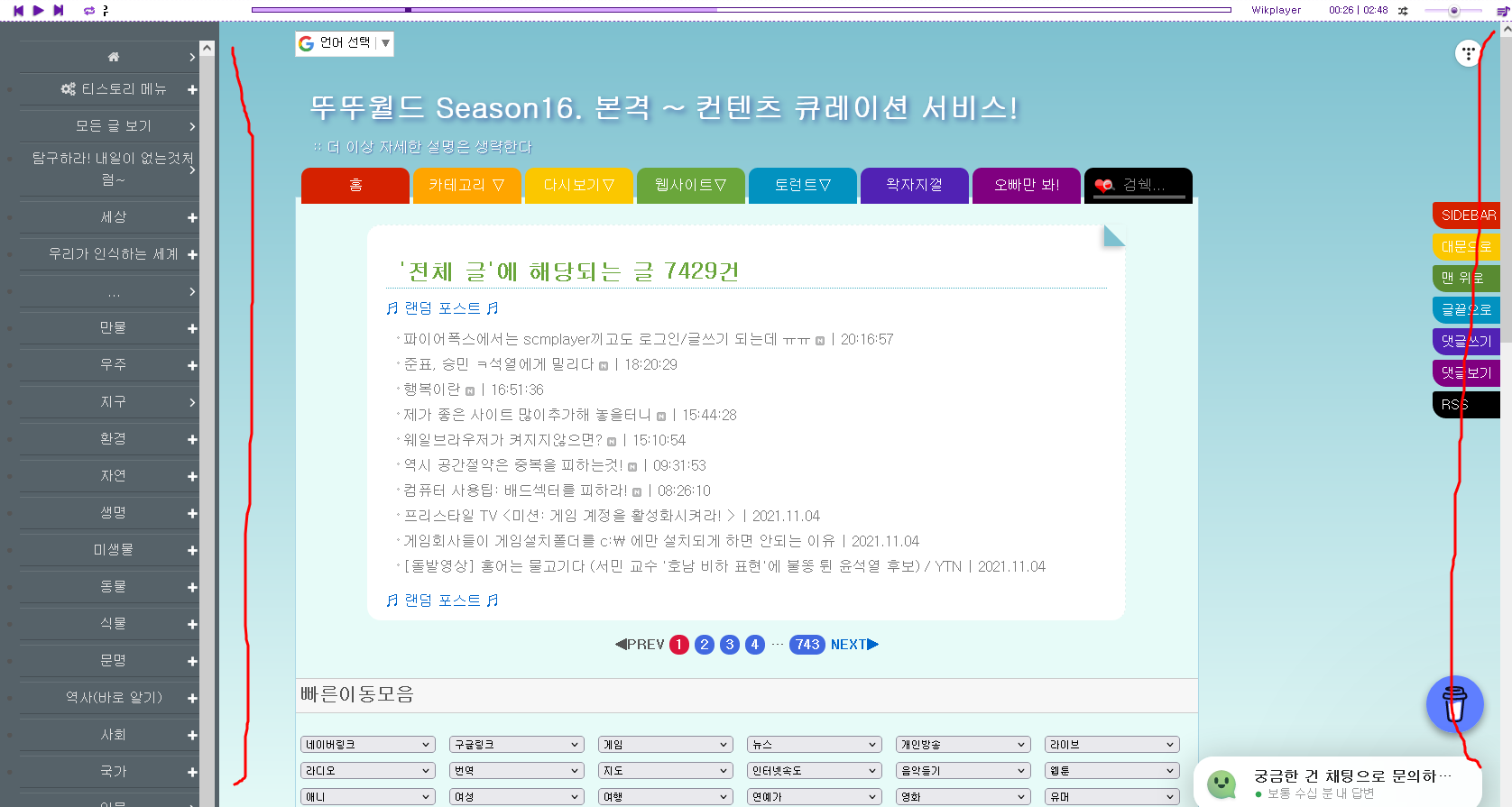
Task: Expand the 티스토리 메뉴 sidebar section
Action: click(x=192, y=89)
